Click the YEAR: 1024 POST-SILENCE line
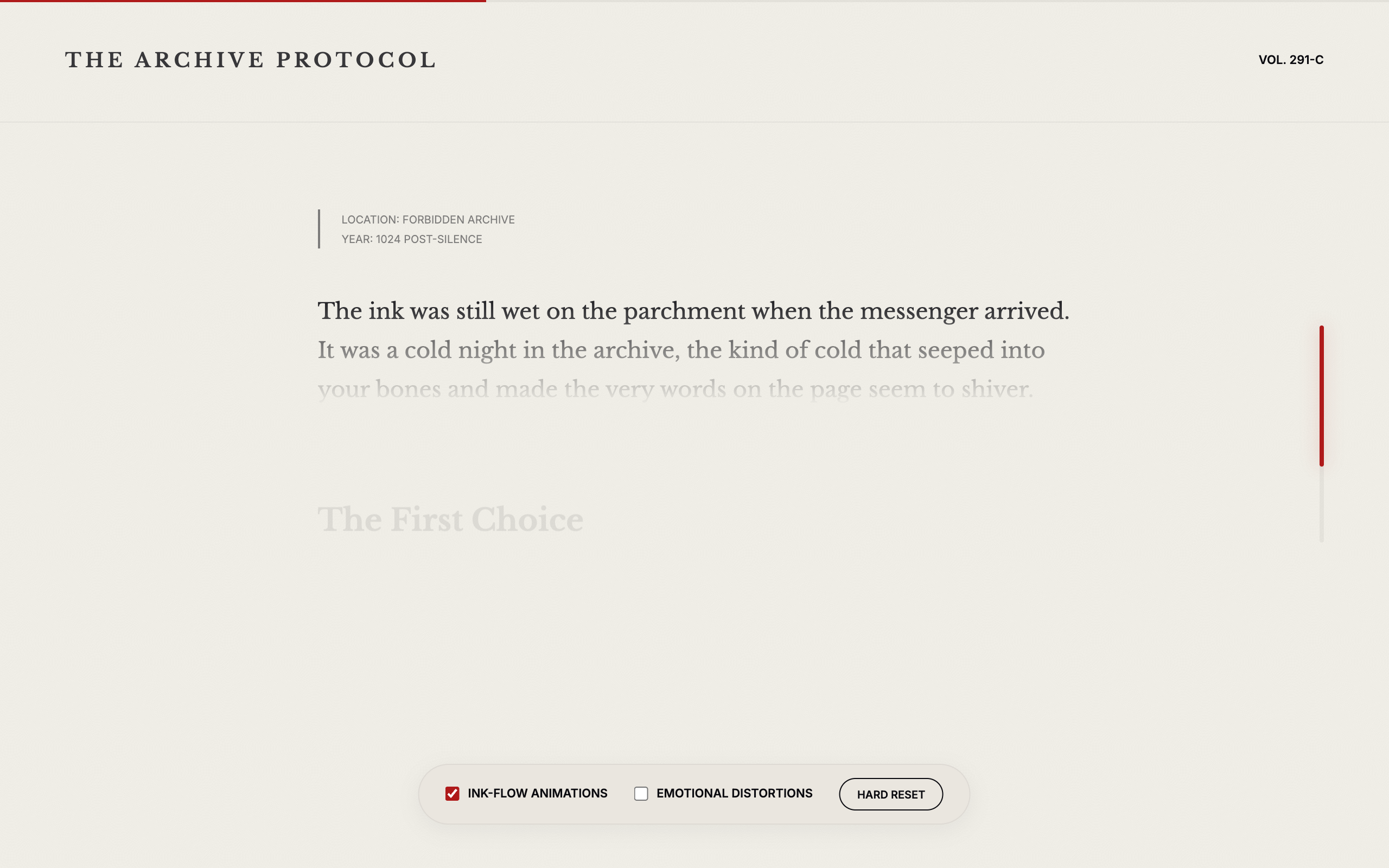Image resolution: width=1389 pixels, height=868 pixels. [411, 239]
